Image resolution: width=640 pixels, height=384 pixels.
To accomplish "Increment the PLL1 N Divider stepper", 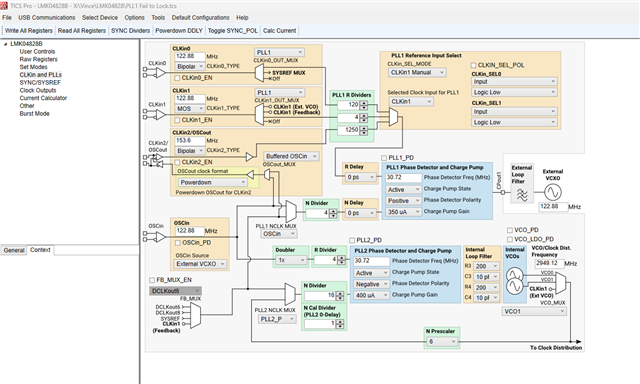I will pyautogui.click(x=333, y=211).
